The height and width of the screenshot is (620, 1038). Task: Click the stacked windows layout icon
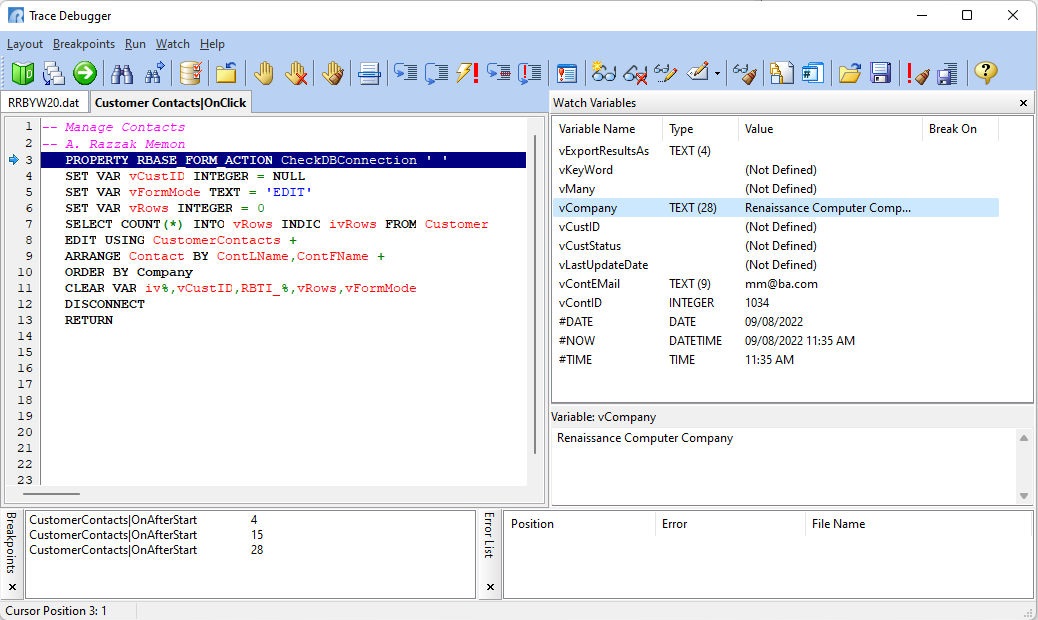[54, 73]
